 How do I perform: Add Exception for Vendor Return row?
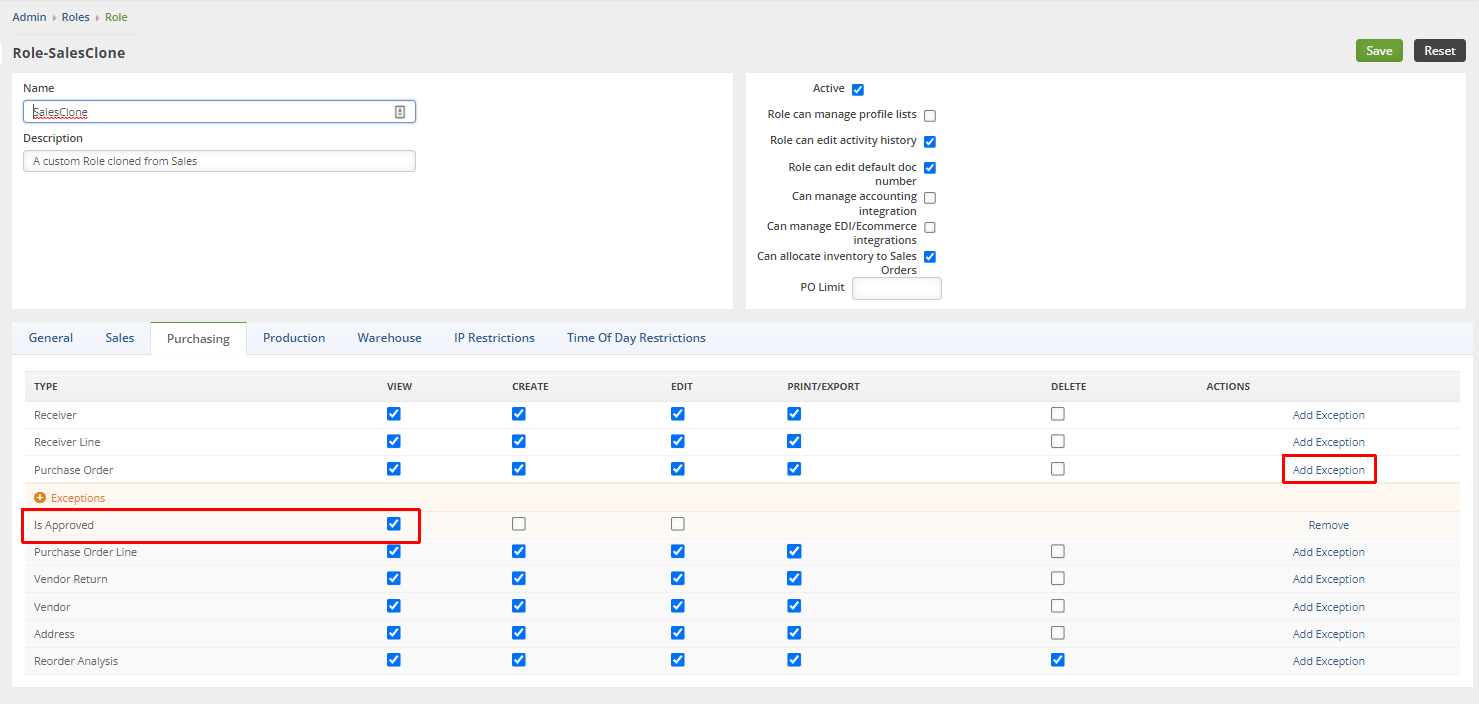click(x=1328, y=579)
